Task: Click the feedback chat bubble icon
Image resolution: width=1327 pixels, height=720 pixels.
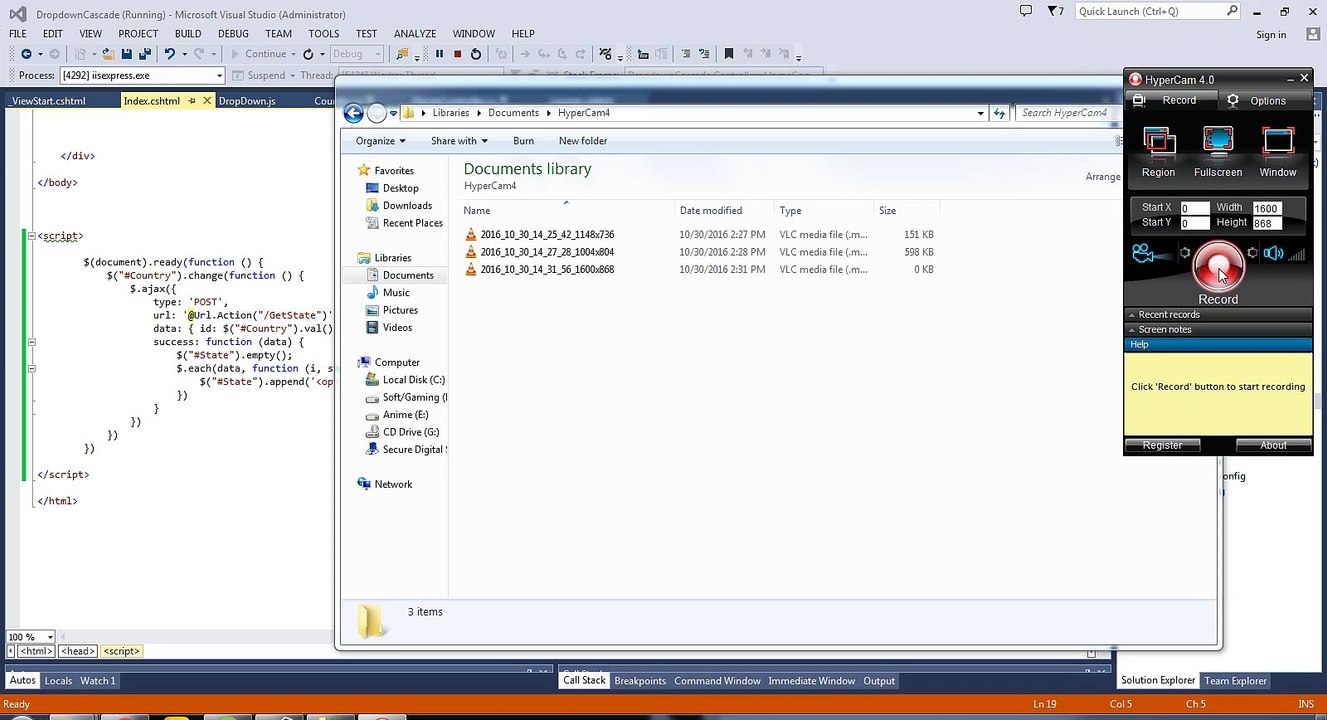Action: click(x=1025, y=11)
